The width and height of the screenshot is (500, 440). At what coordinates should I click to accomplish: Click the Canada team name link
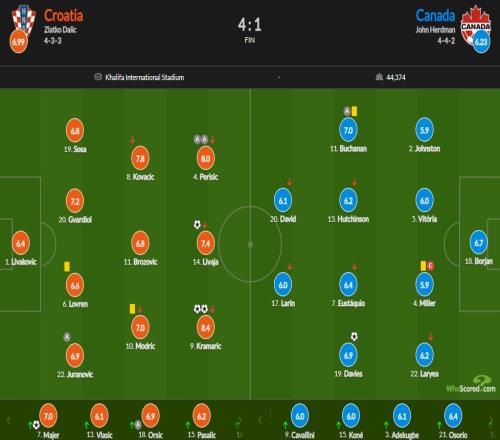[x=435, y=16]
